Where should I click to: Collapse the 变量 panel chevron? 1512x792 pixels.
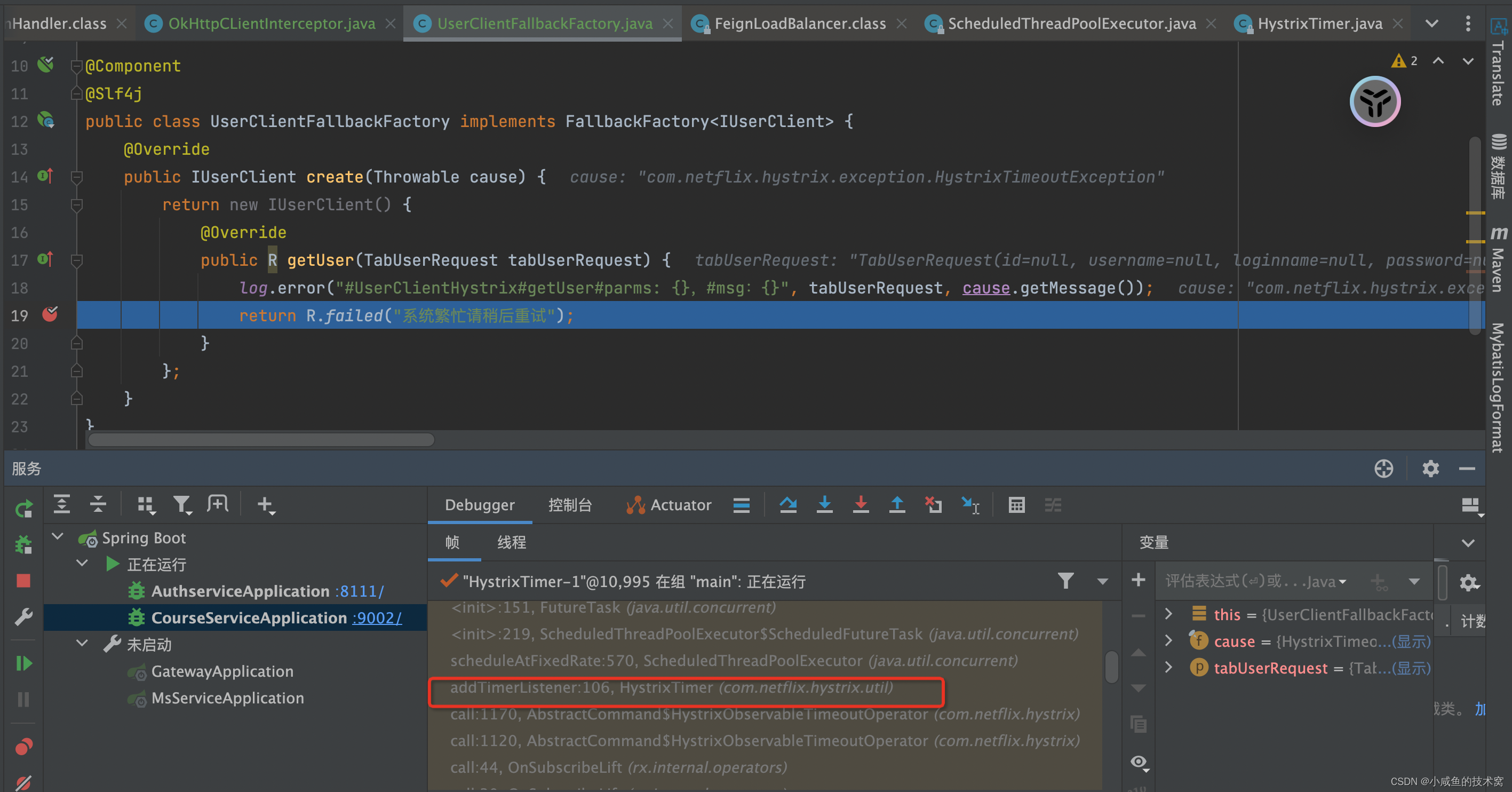(x=1469, y=542)
